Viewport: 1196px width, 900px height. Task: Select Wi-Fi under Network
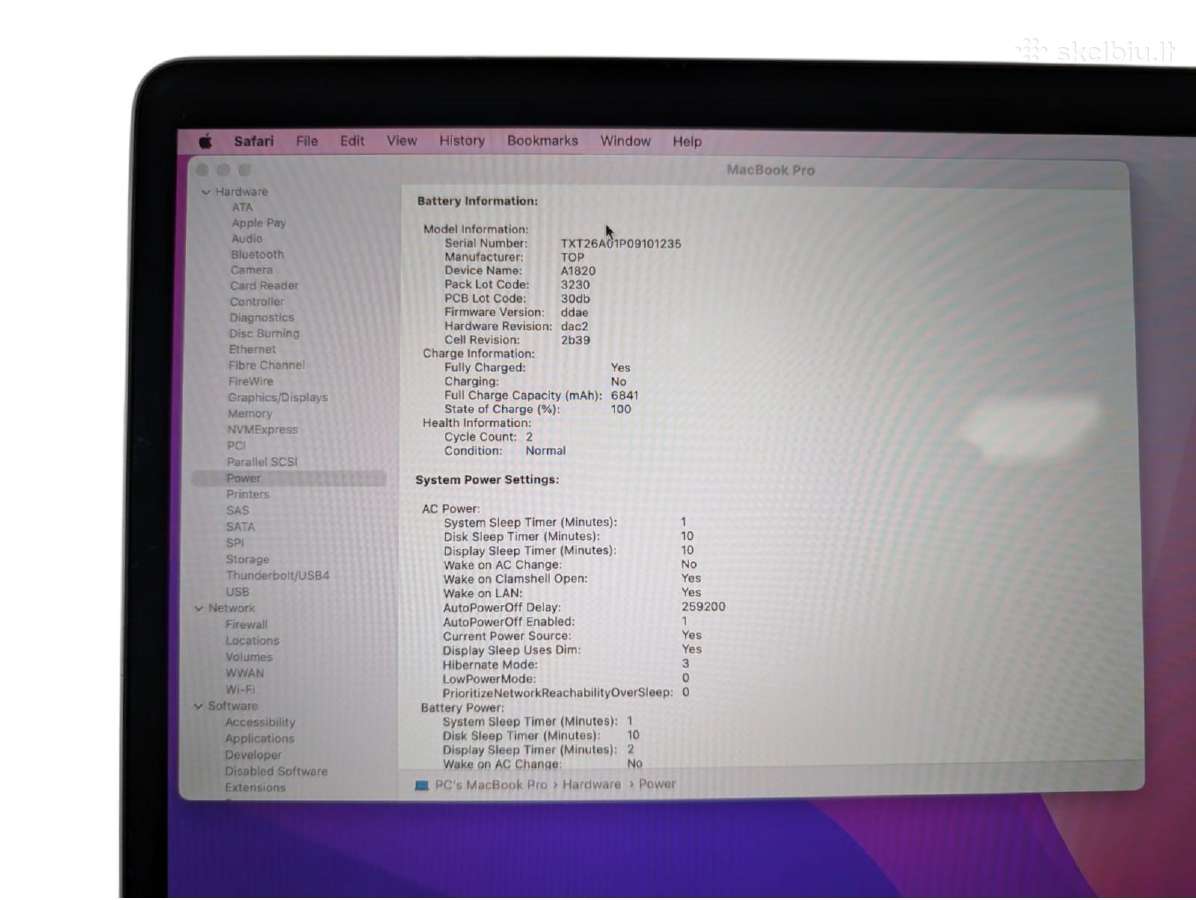(240, 689)
